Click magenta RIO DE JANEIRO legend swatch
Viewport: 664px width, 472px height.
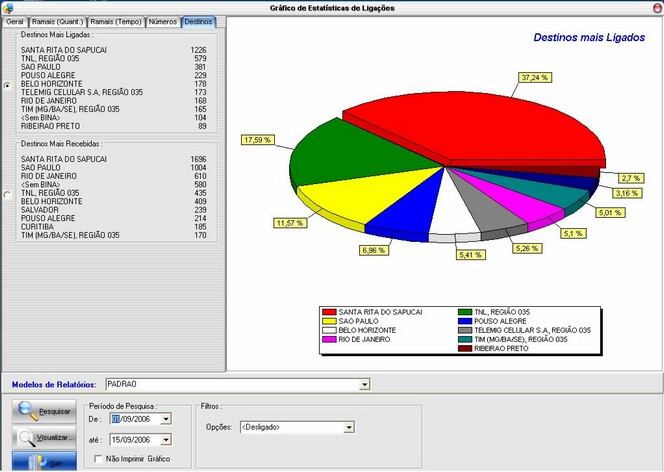click(329, 340)
